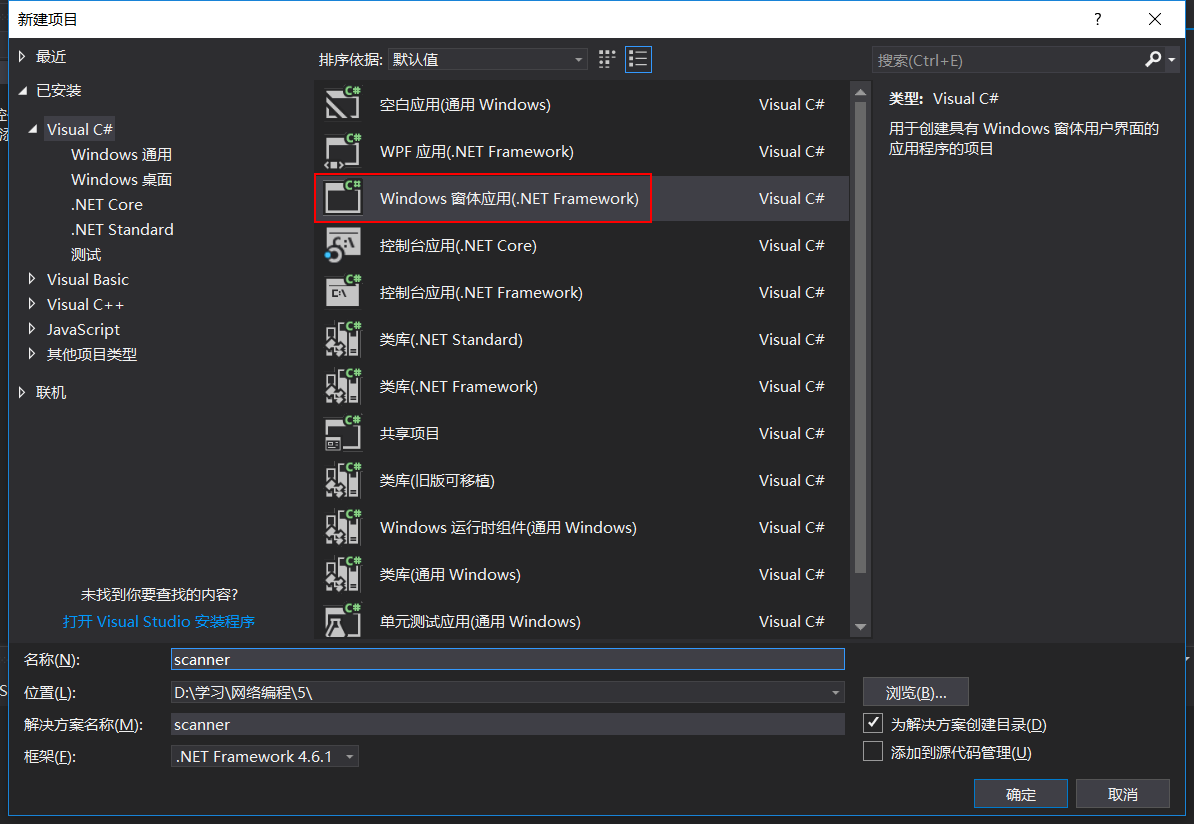Select 类库(旧版可移植) template text
Viewport: 1194px width, 824px height.
(x=437, y=481)
